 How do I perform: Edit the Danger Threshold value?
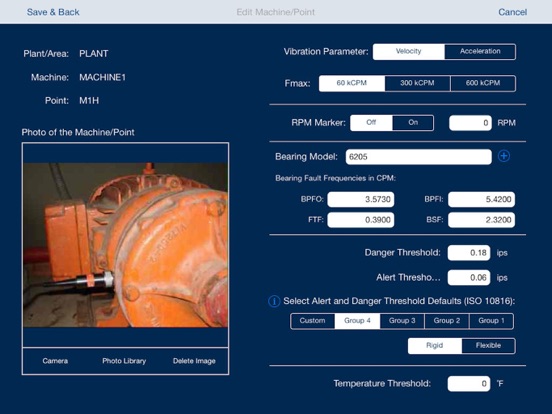[469, 253]
